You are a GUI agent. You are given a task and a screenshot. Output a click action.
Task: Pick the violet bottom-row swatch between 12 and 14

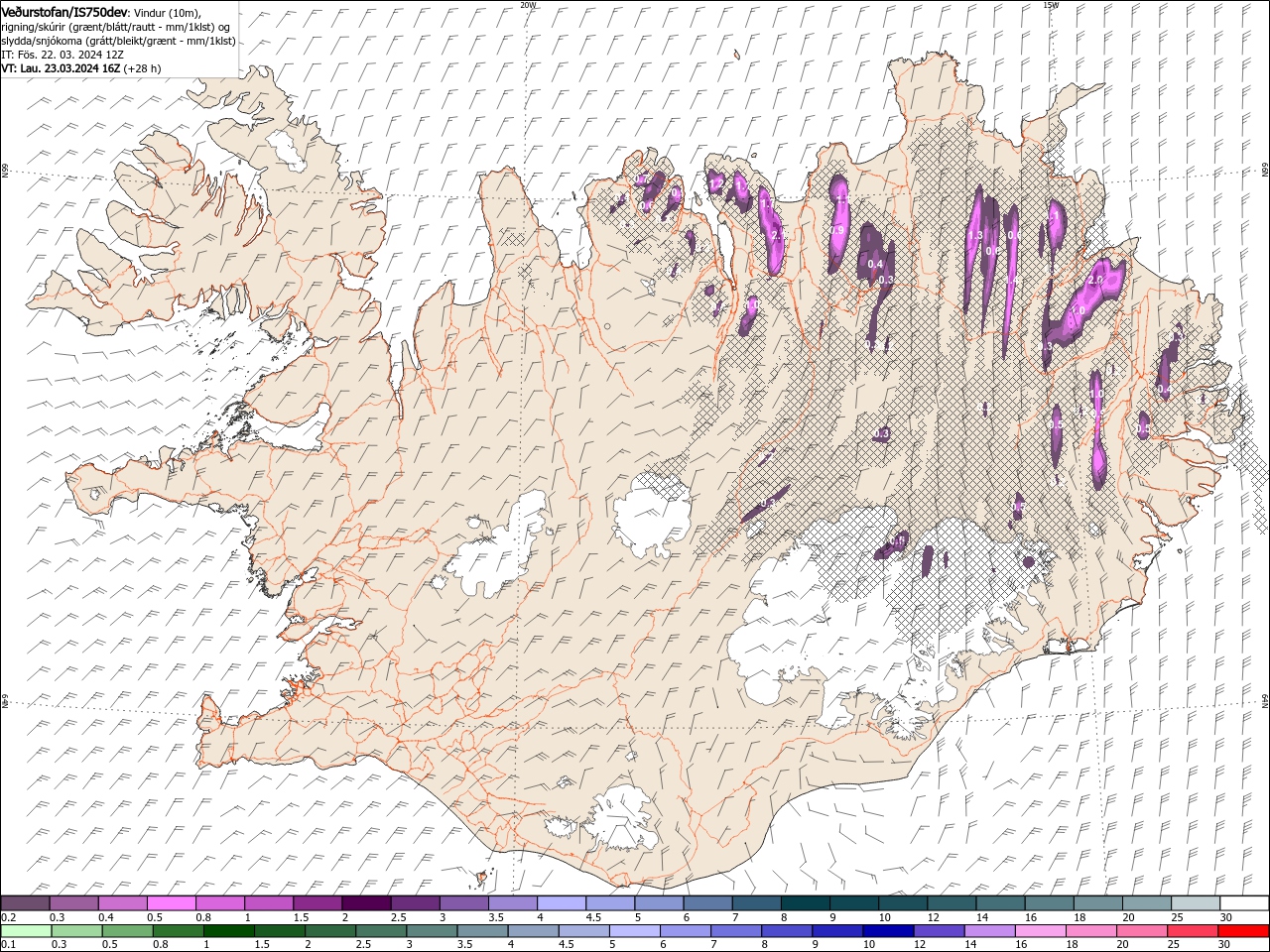pos(939,931)
